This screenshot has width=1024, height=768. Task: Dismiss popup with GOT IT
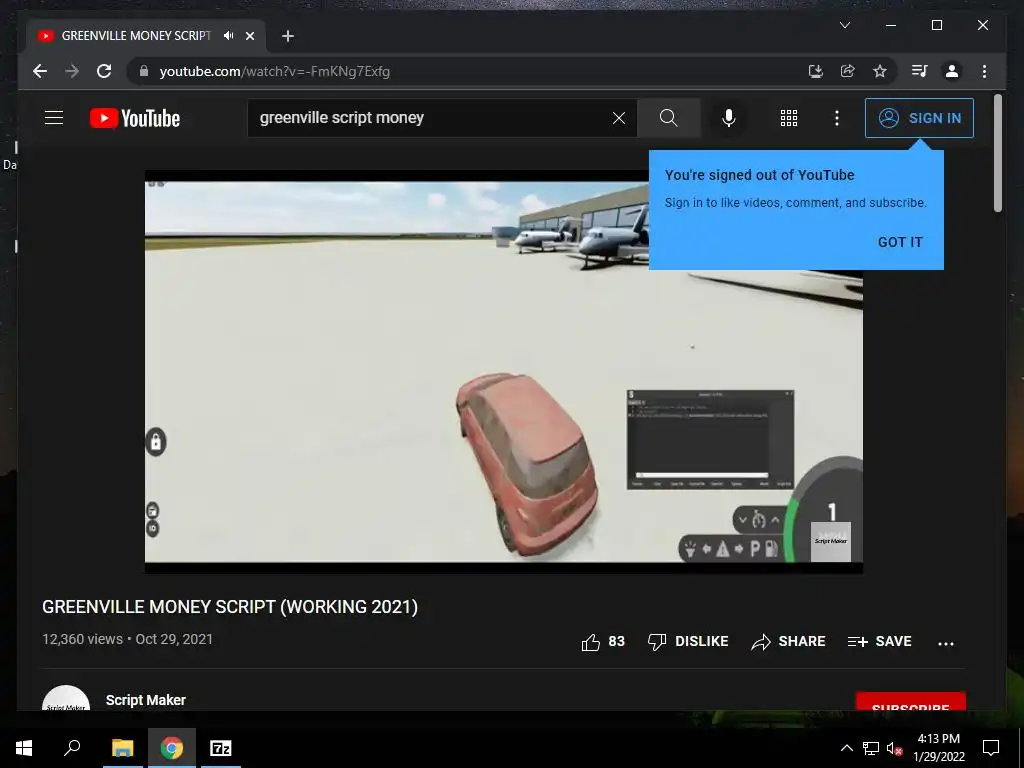(900, 242)
